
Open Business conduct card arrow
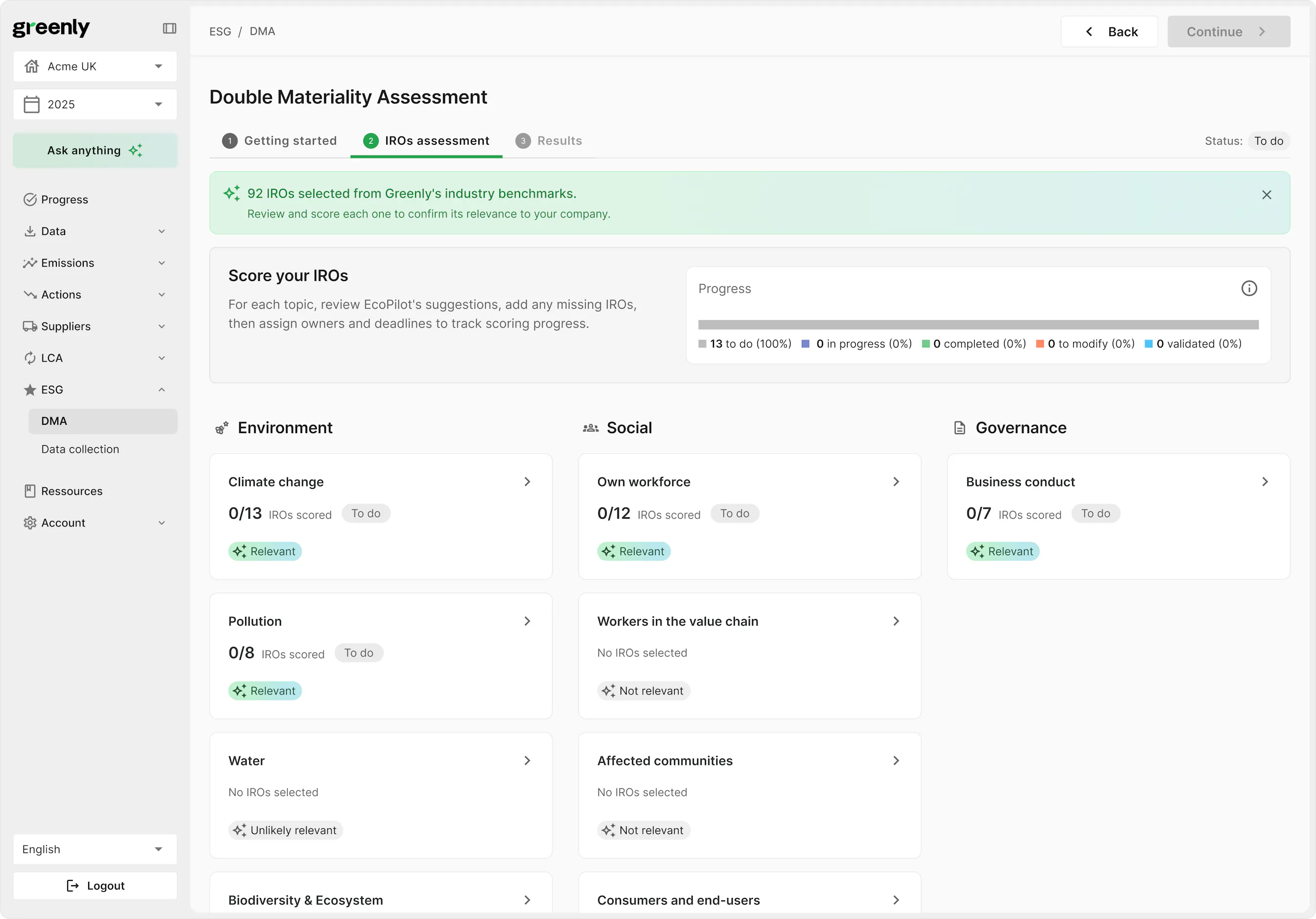[1265, 482]
